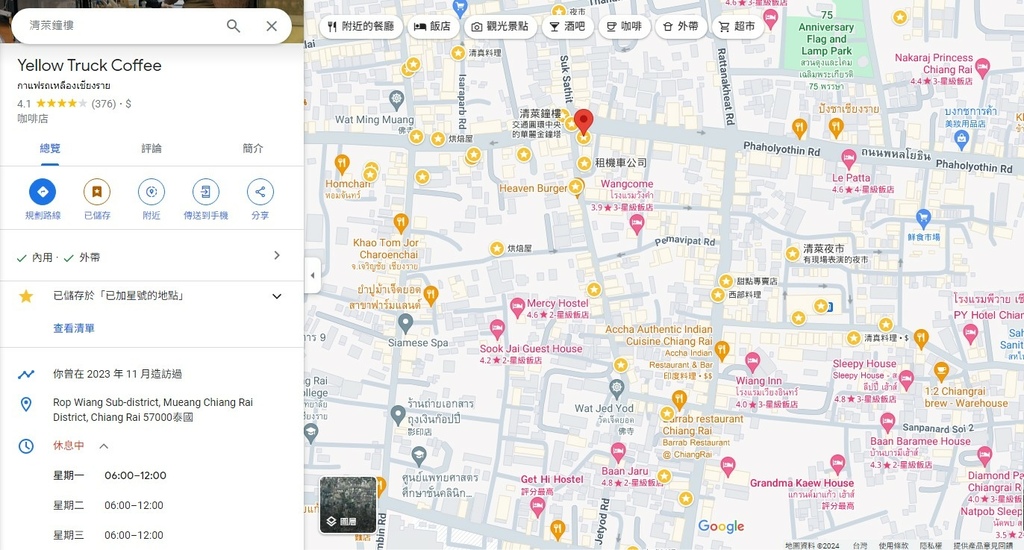Screen dimensions: 1024x550
Task: Click the Mercy Hostel pin
Action: (x=517, y=306)
